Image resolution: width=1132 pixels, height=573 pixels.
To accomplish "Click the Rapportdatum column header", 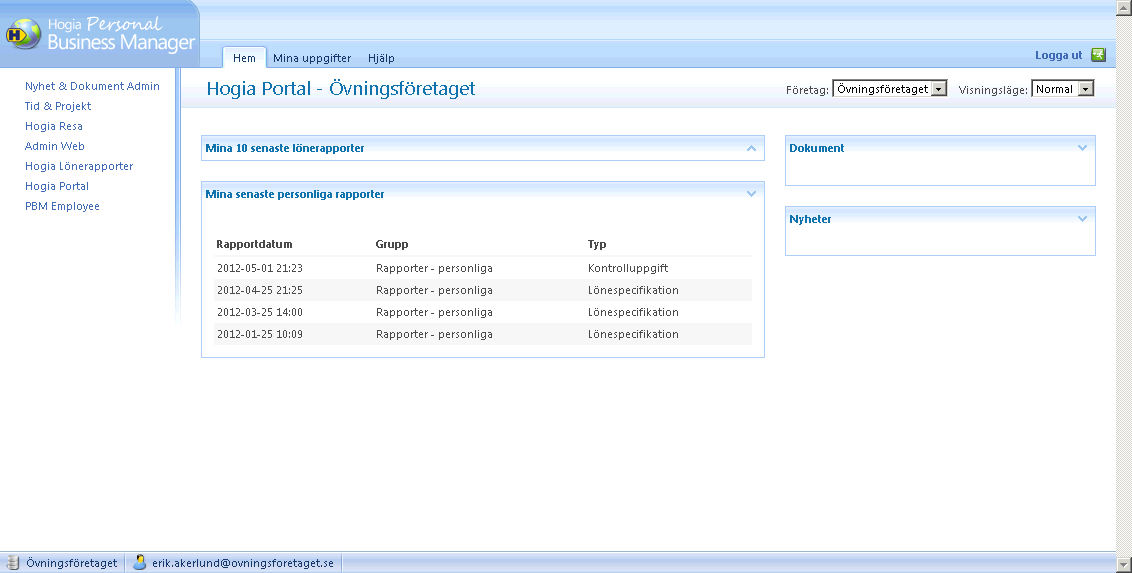I will coord(254,244).
